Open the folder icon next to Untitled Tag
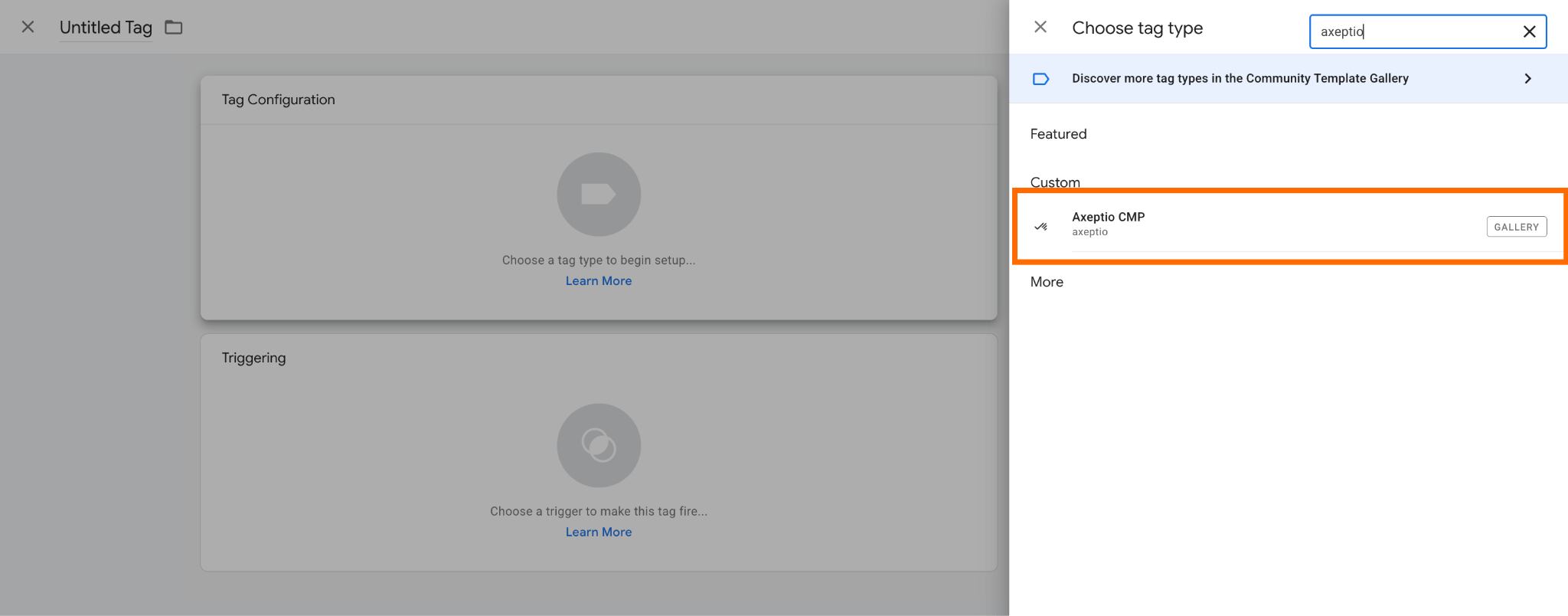This screenshot has width=1568, height=616. [174, 28]
